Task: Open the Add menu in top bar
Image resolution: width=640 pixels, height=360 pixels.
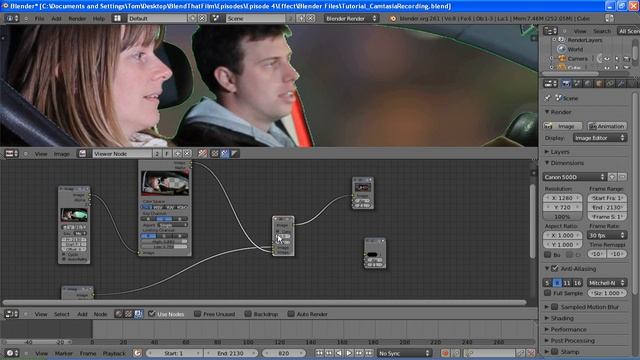Action: click(56, 18)
